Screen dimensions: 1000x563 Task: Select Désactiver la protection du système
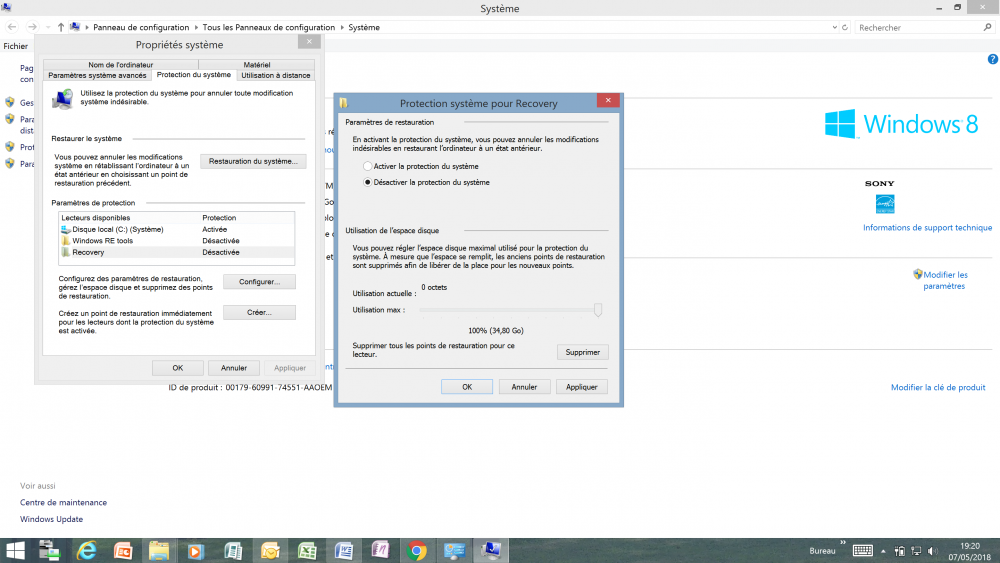tap(426, 182)
